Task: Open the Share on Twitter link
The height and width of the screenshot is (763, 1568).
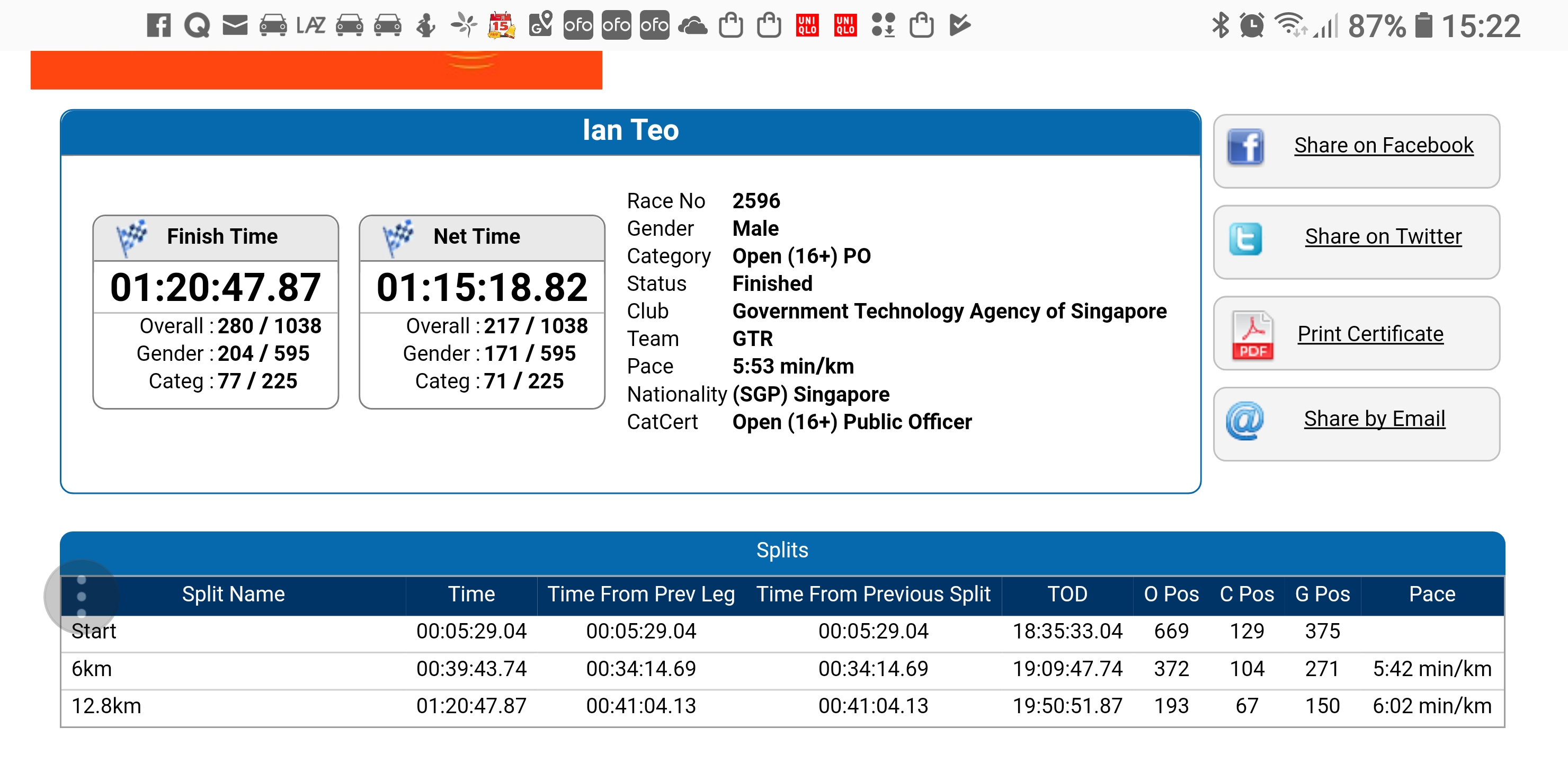Action: point(1383,236)
